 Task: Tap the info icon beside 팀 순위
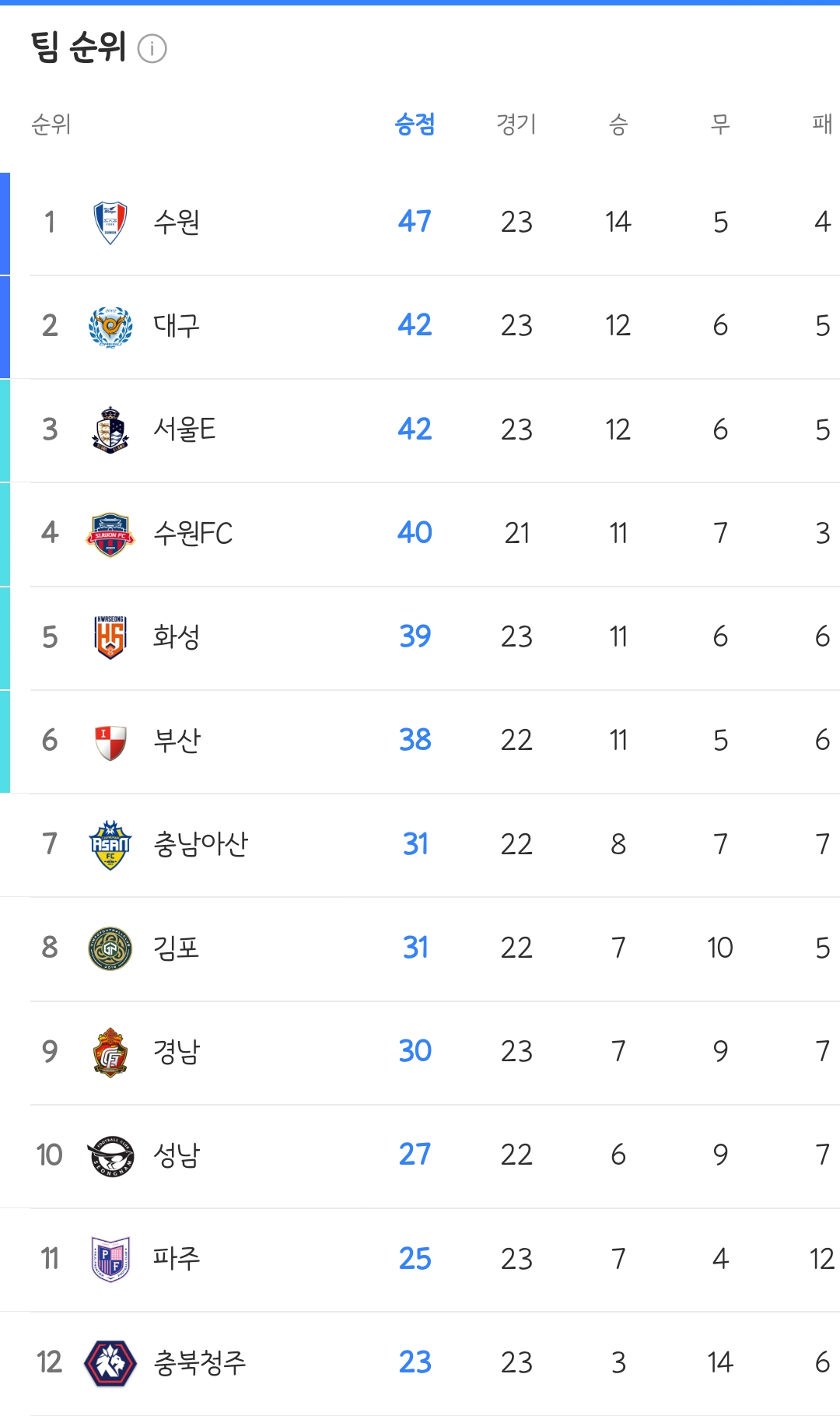click(152, 48)
